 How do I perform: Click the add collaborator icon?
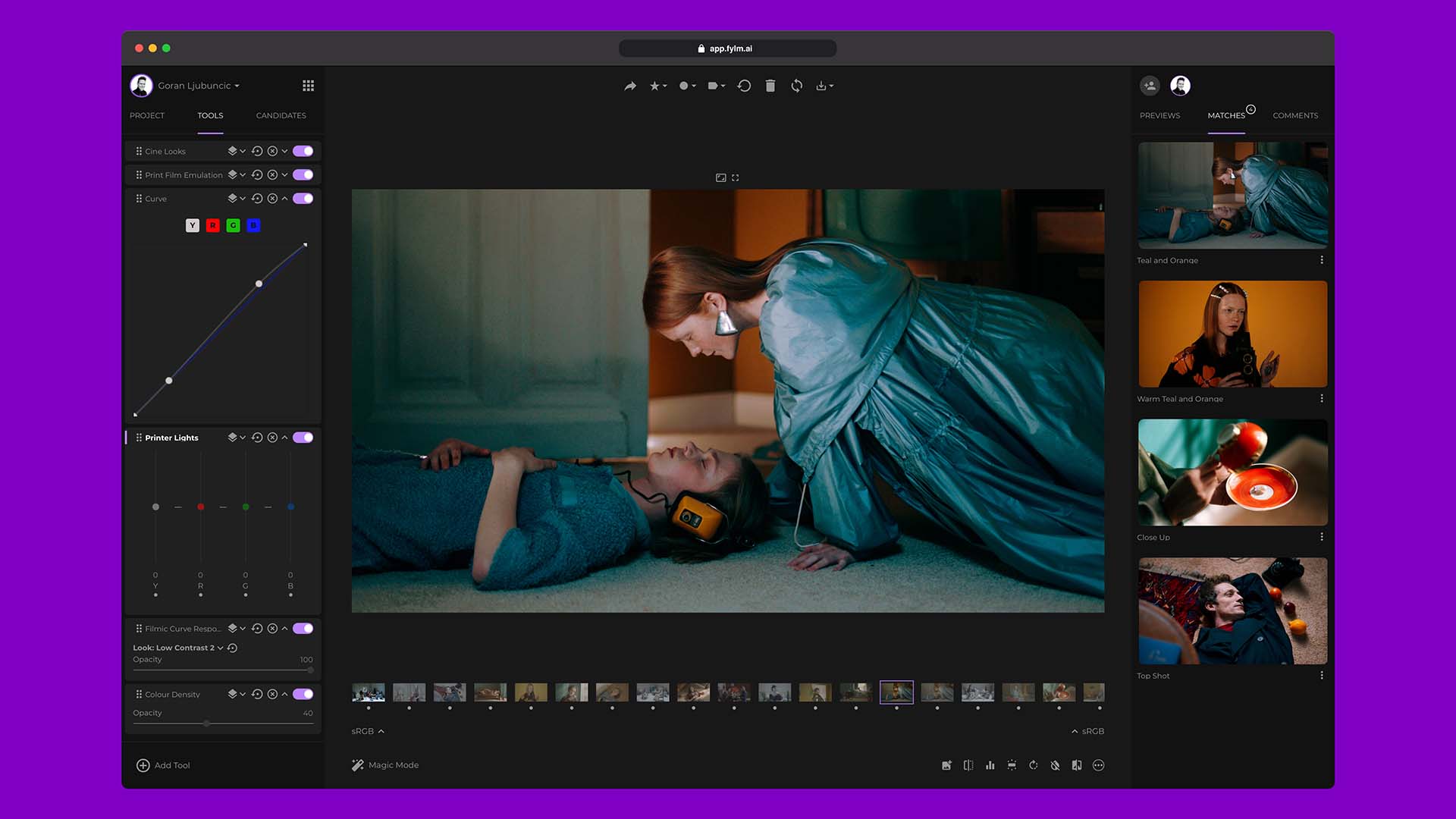(1150, 86)
